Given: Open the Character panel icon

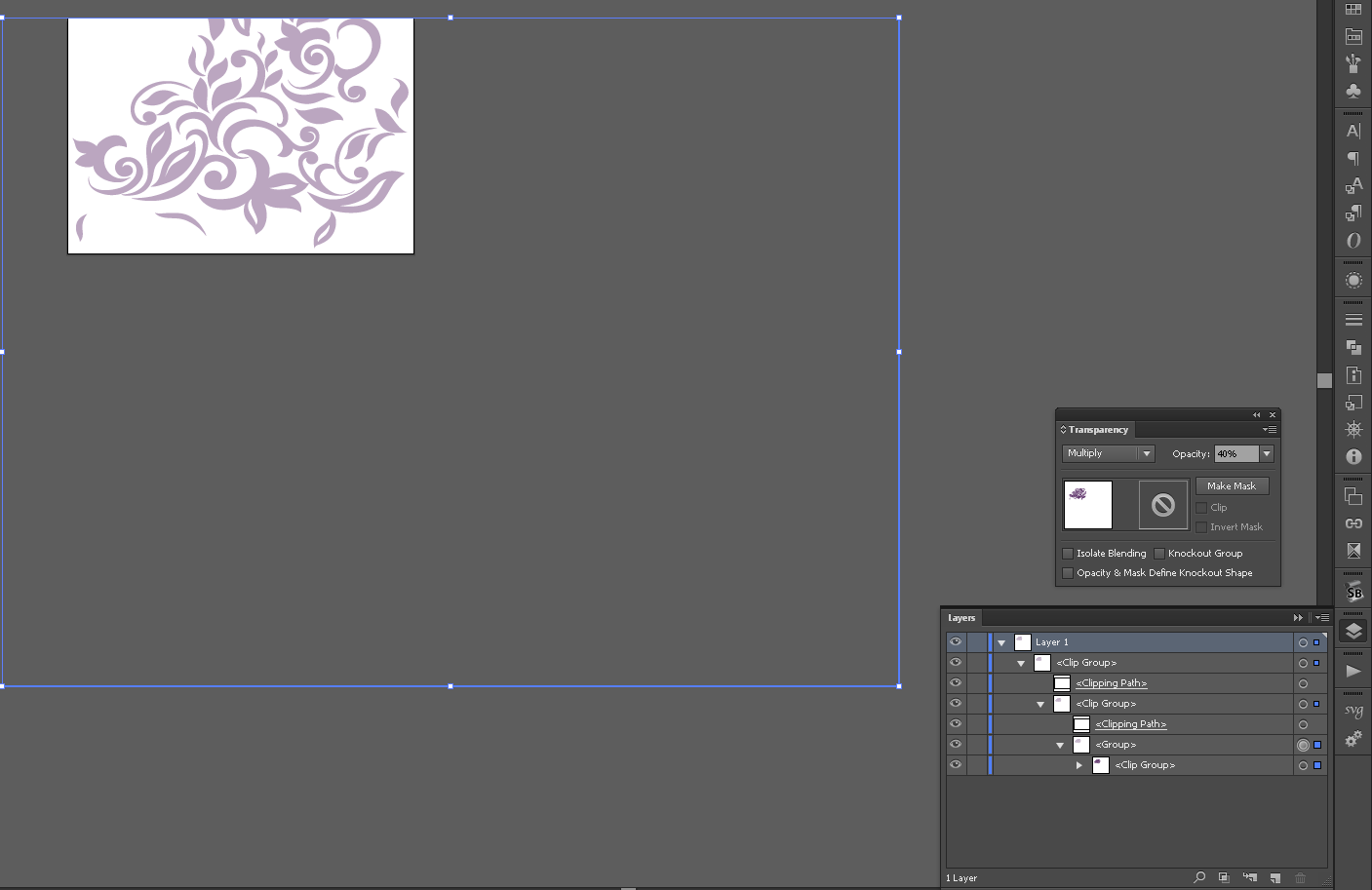Looking at the screenshot, I should pos(1353,131).
